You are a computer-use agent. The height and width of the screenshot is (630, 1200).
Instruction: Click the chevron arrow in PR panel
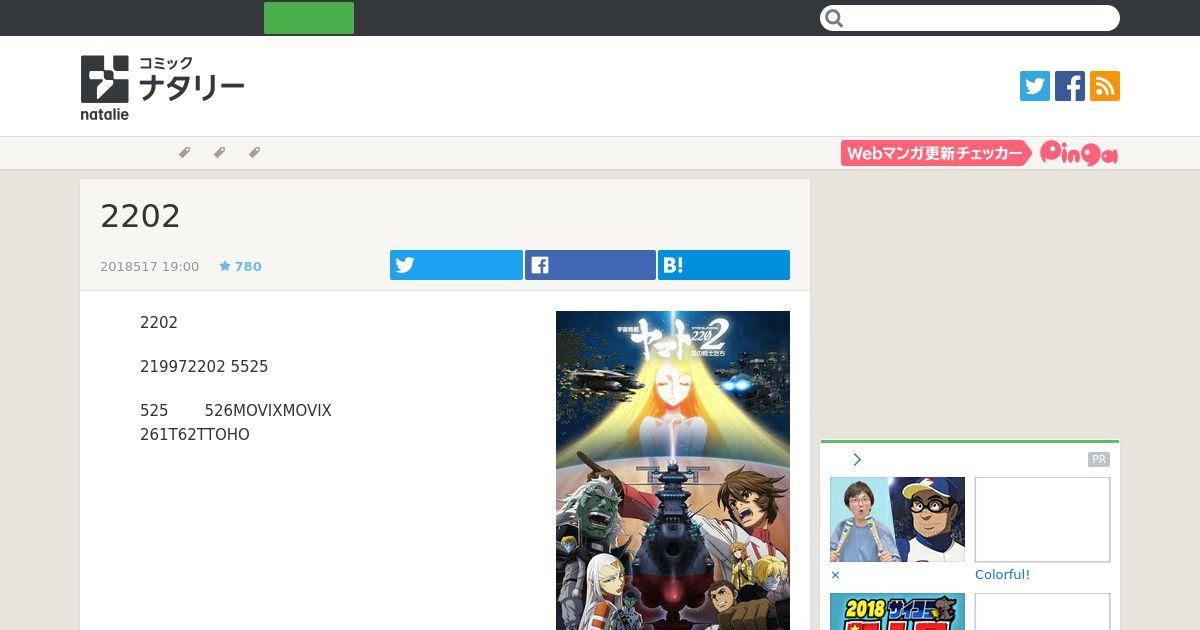click(x=857, y=460)
